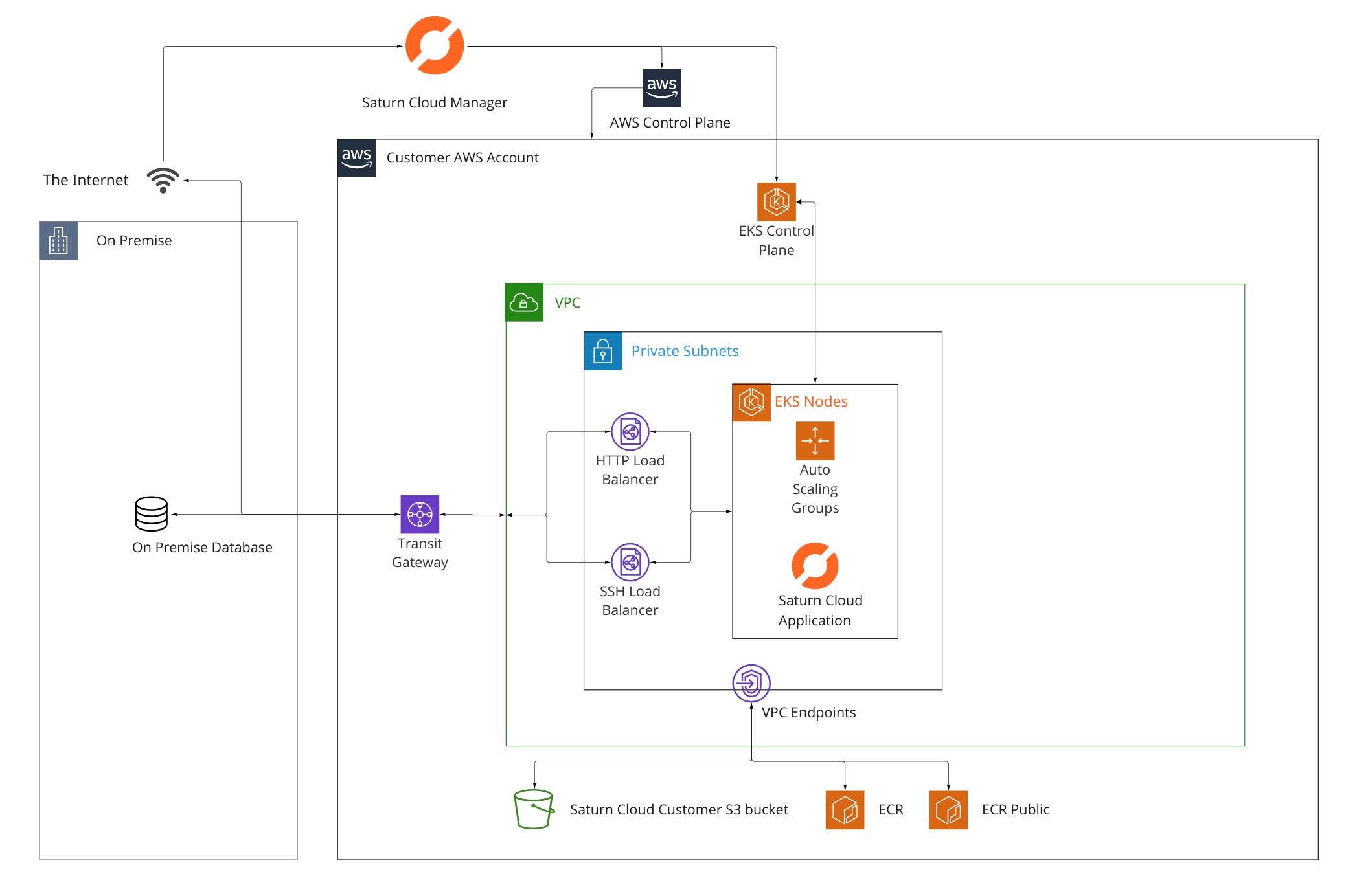Select the AWS Control Plane icon
This screenshot has width=1357, height=896.
pos(661,88)
